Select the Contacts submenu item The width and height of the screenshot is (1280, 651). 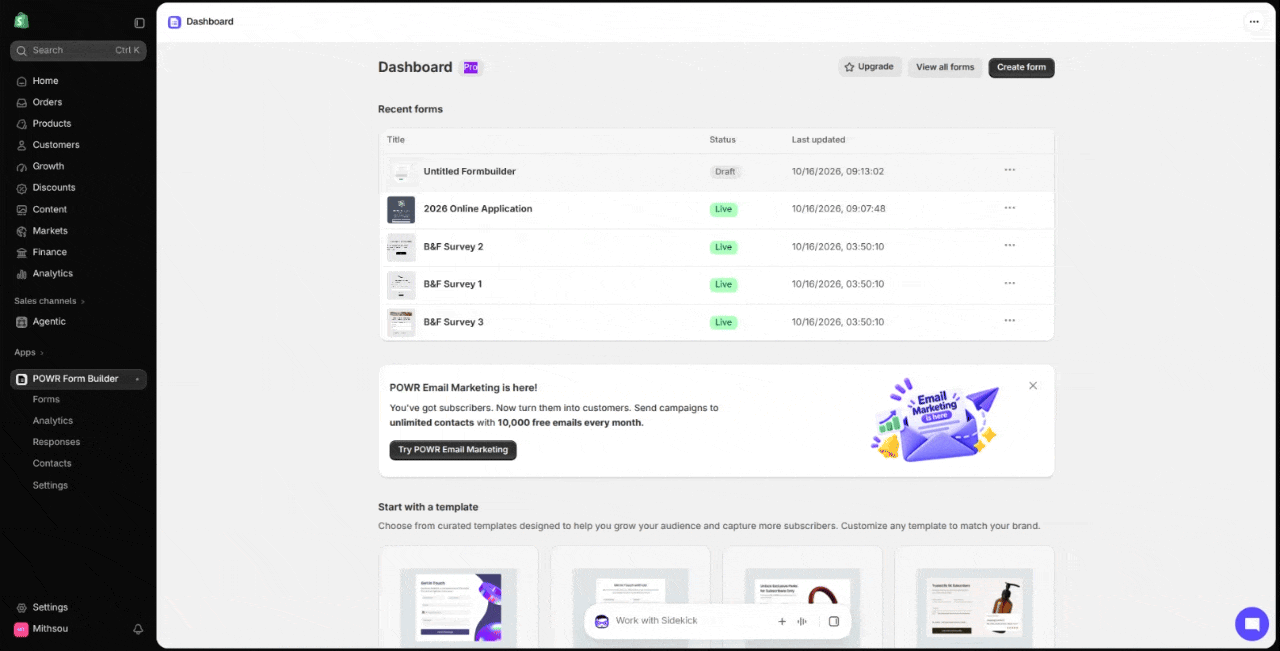point(52,464)
